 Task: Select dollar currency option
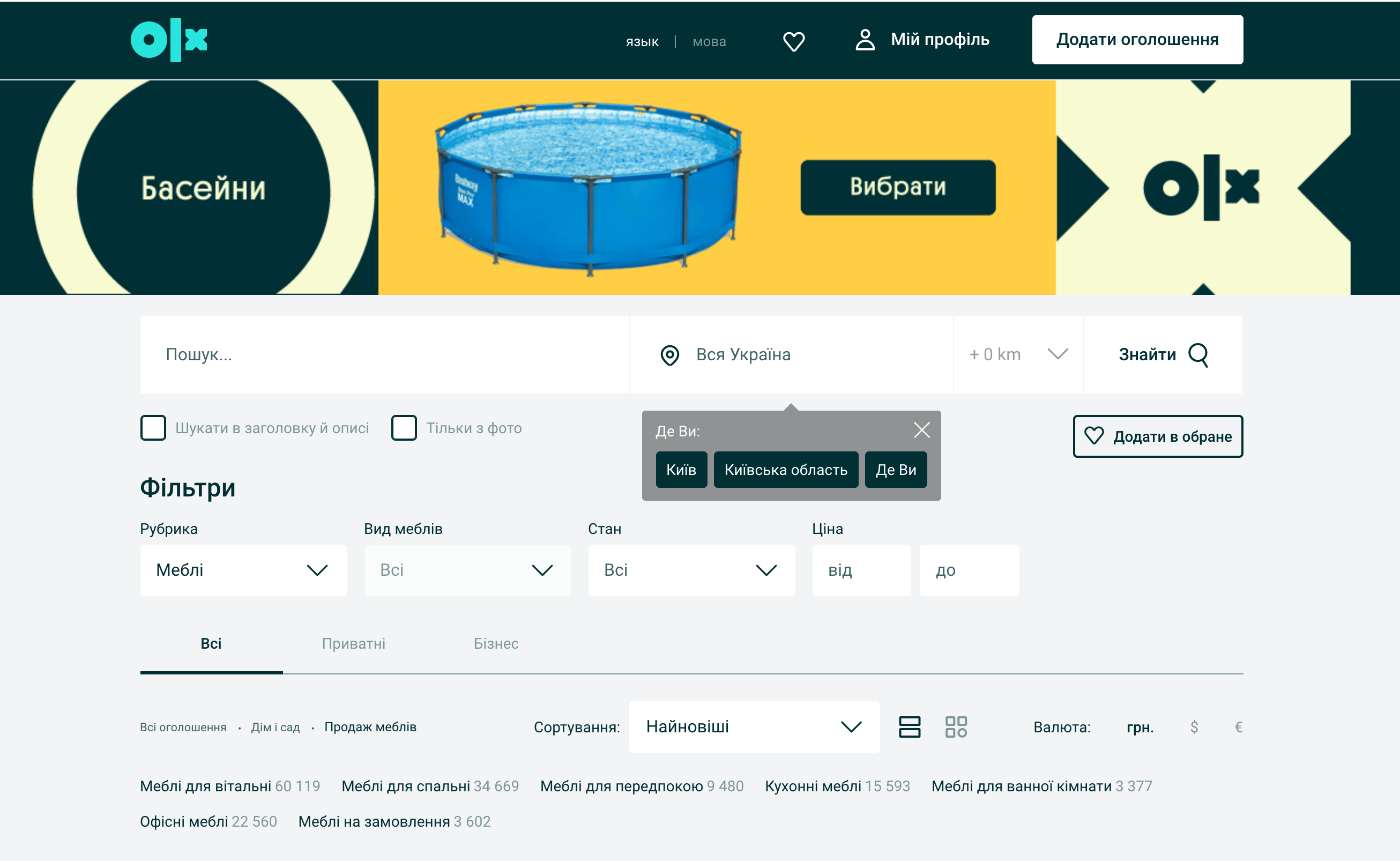pos(1194,727)
